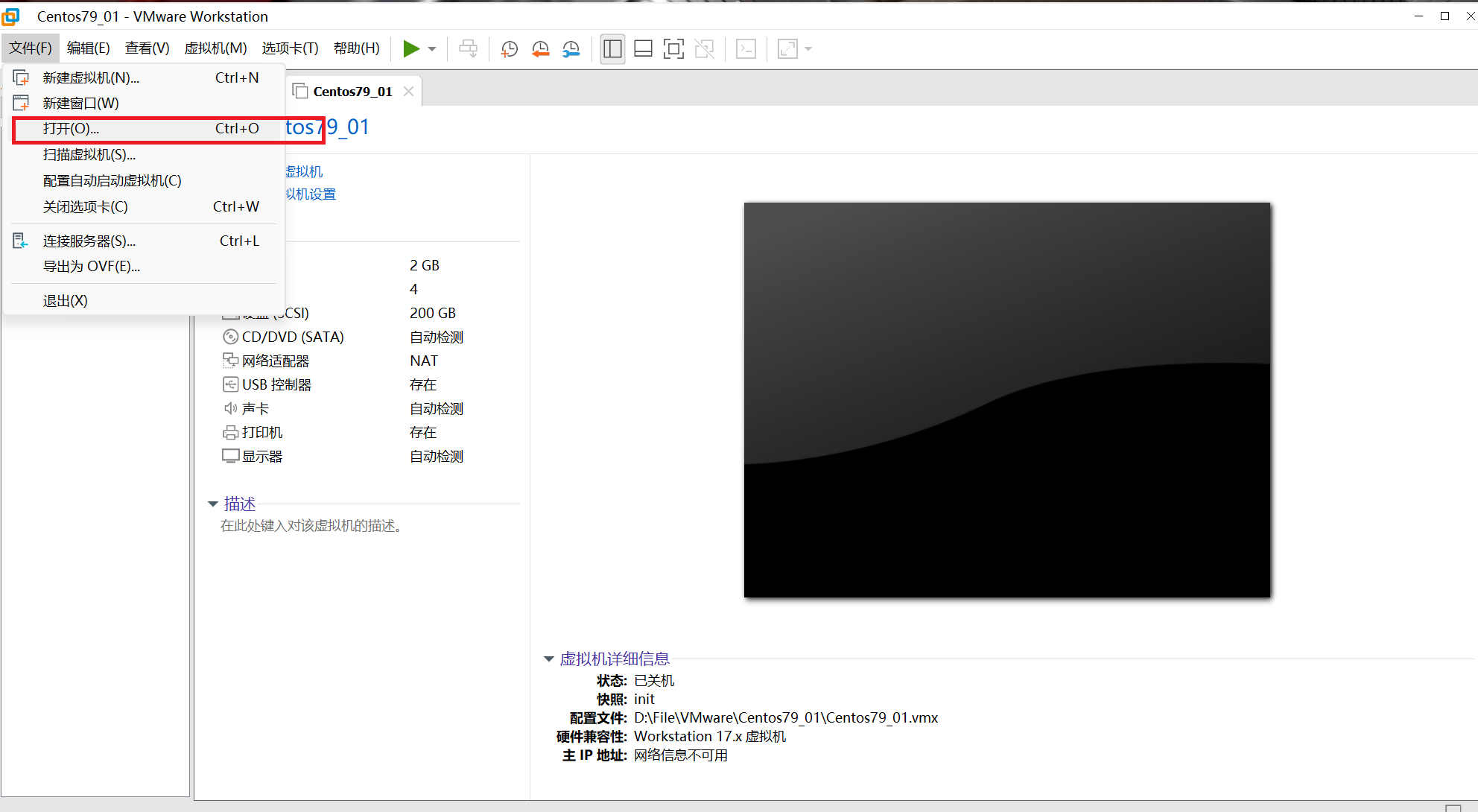Click the connect server menu icon
This screenshot has width=1478, height=812.
[x=21, y=241]
